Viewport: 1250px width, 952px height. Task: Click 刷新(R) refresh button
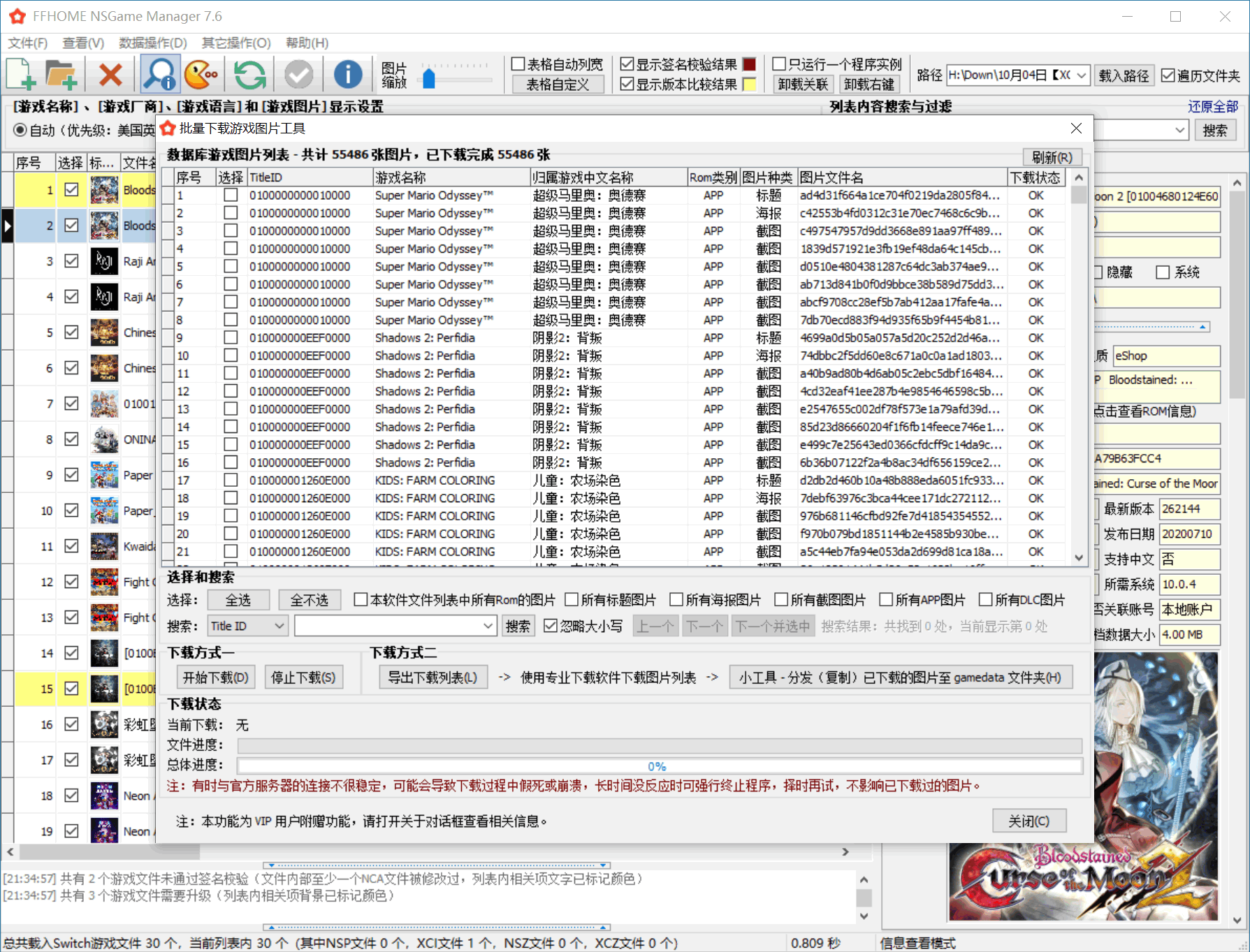[x=1052, y=157]
